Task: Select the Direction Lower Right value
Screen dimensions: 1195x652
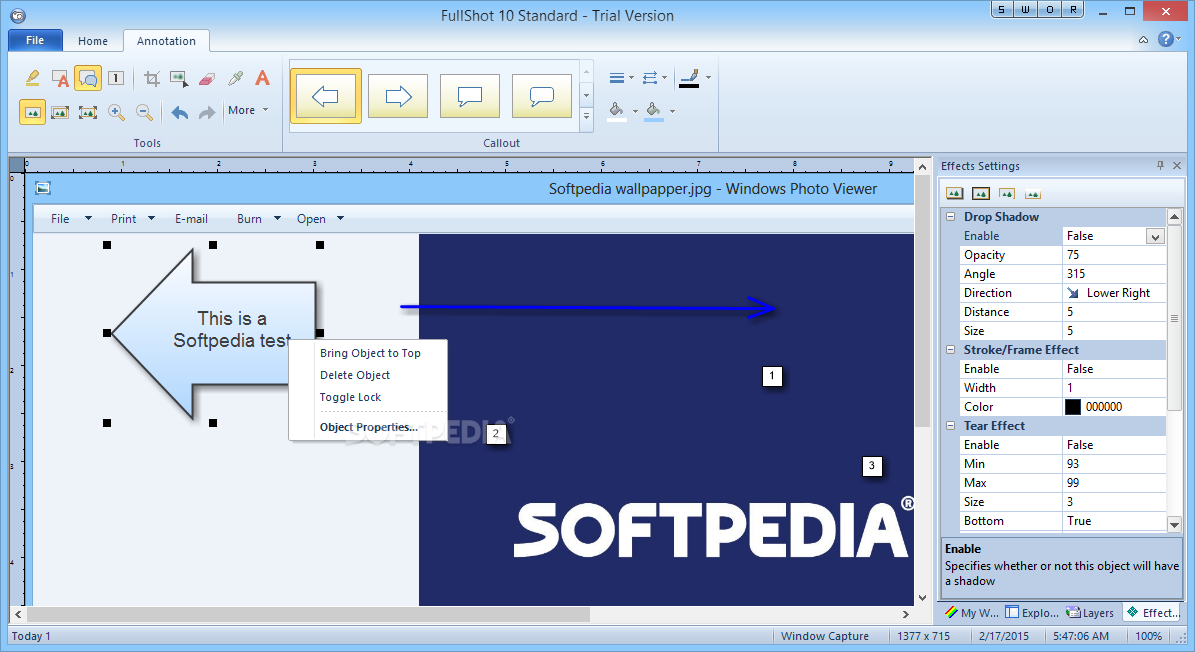Action: 1114,293
